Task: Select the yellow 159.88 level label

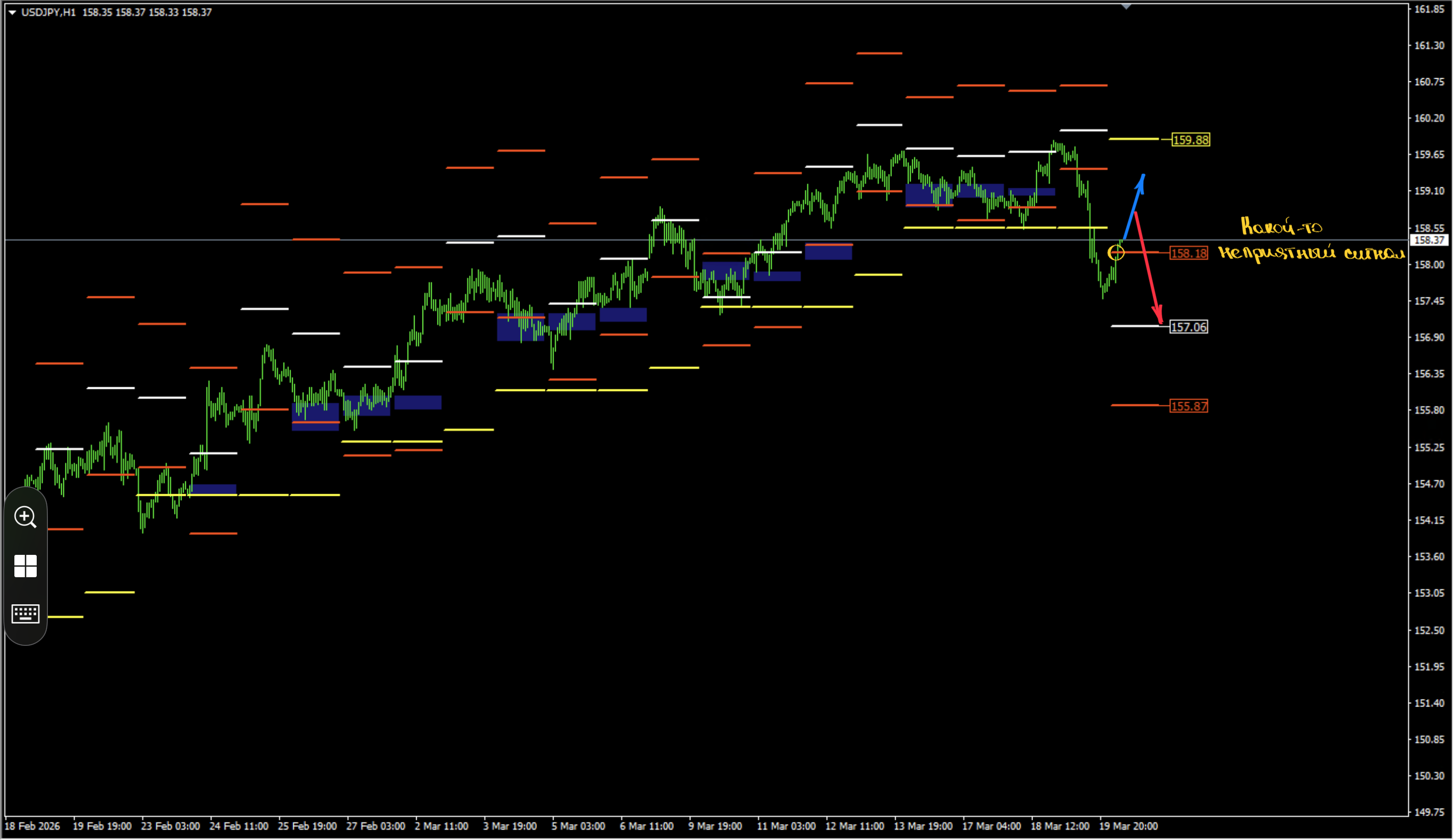Action: pos(1192,140)
